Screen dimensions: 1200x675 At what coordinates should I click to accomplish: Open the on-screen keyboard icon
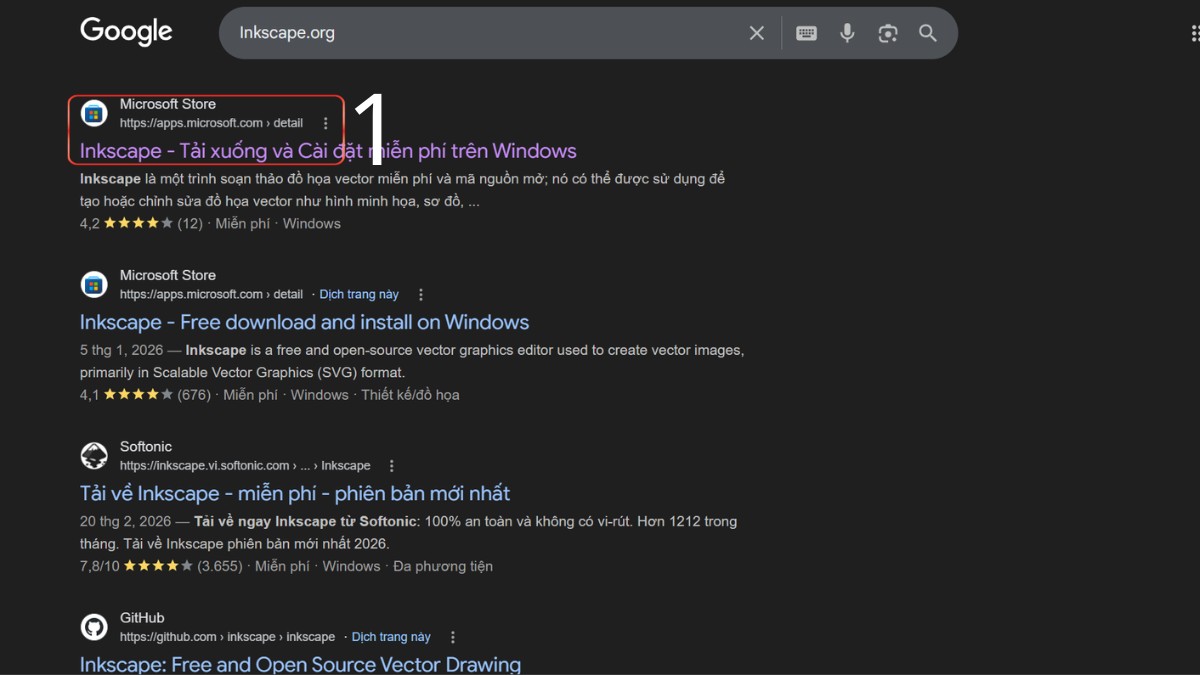tap(806, 32)
